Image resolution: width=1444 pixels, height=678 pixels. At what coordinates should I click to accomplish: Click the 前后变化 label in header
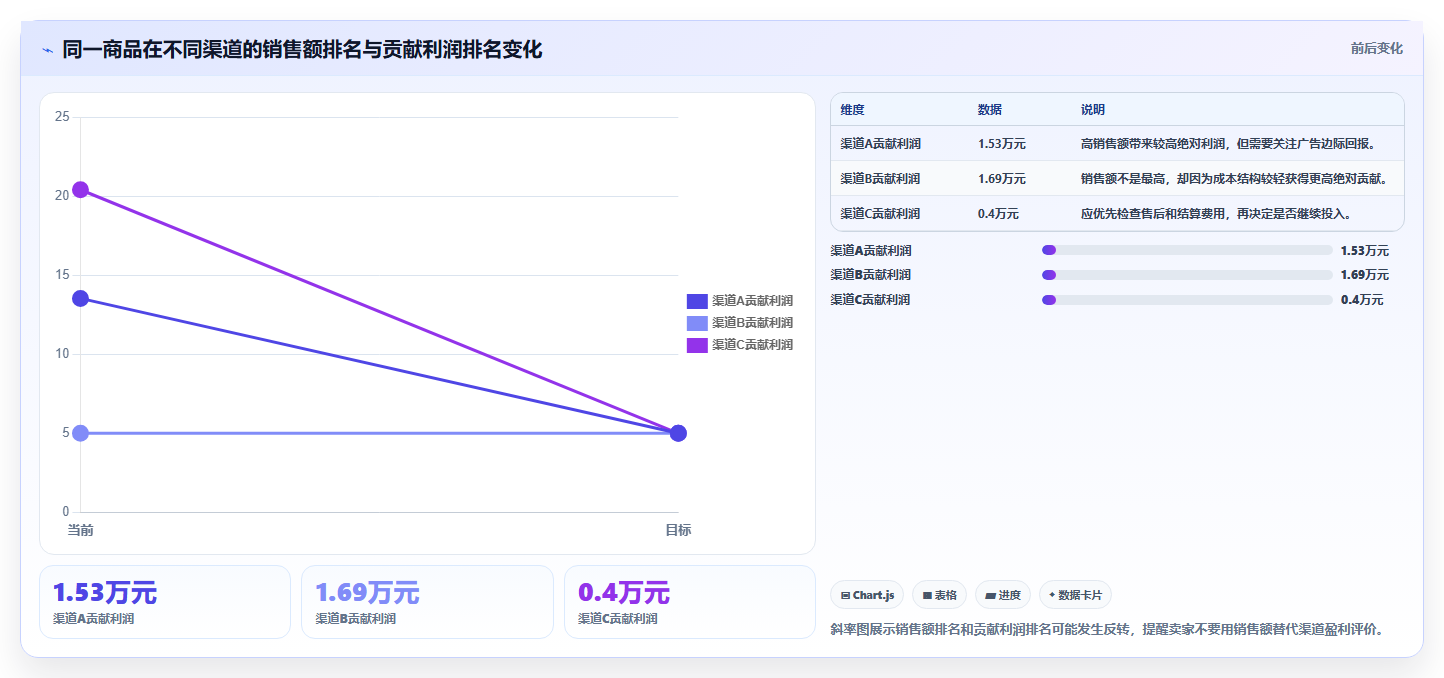[x=1376, y=48]
